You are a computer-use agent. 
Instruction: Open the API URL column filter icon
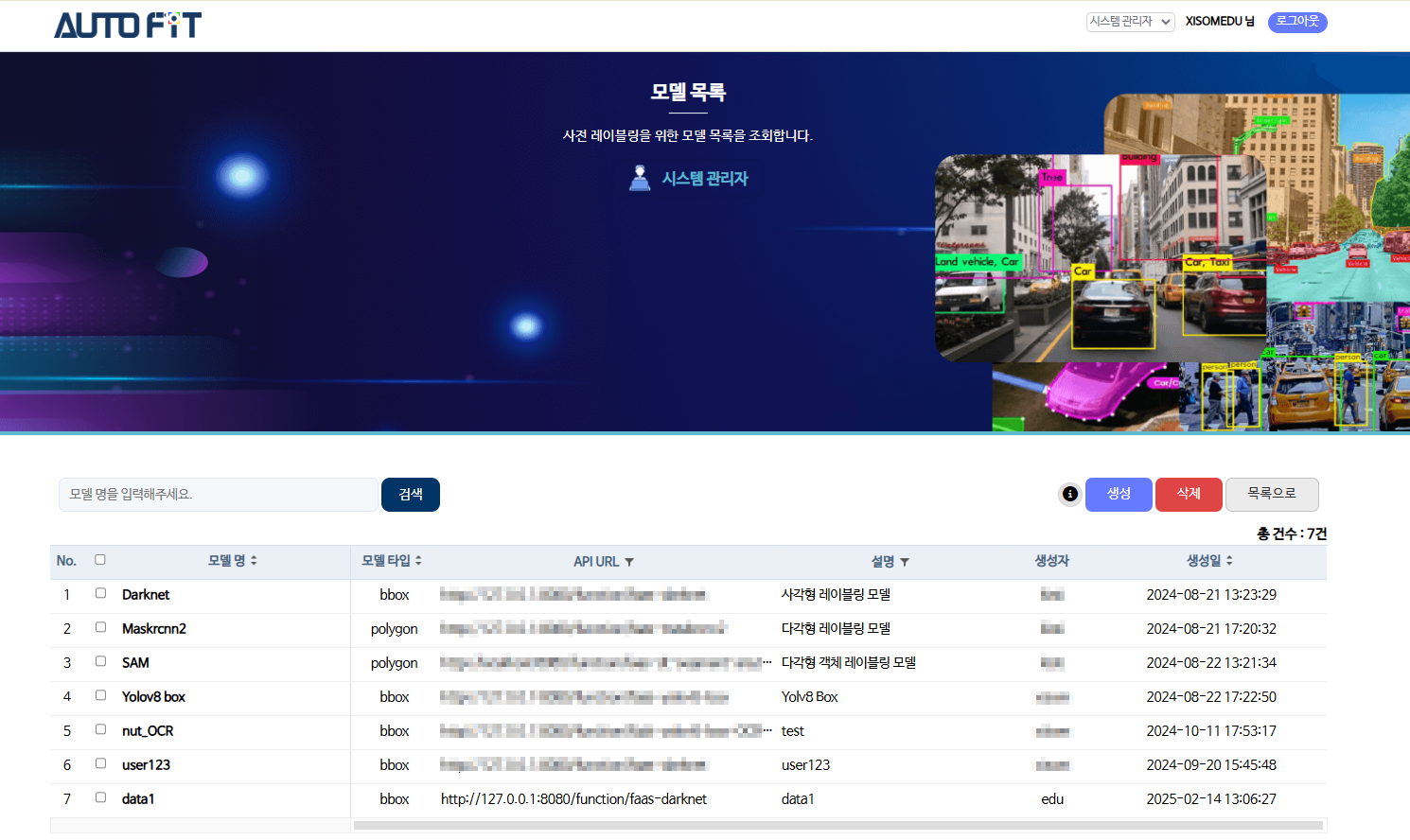click(x=629, y=562)
